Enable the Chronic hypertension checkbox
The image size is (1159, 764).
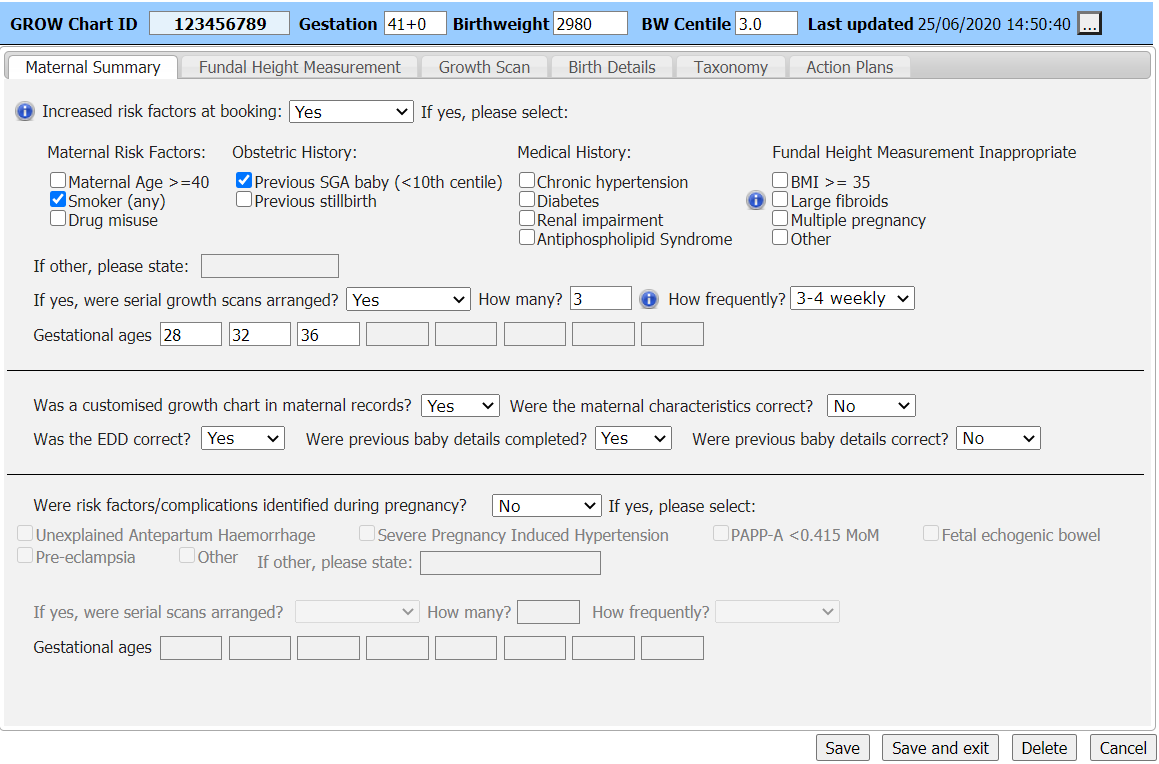(527, 181)
